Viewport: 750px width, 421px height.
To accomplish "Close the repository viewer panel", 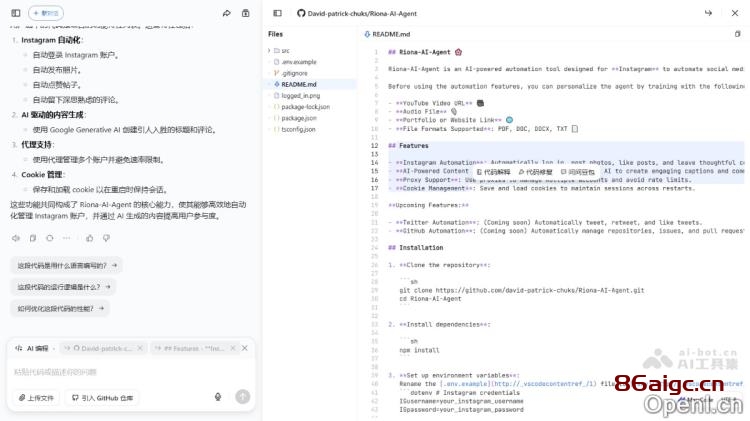I will pyautogui.click(x=735, y=13).
